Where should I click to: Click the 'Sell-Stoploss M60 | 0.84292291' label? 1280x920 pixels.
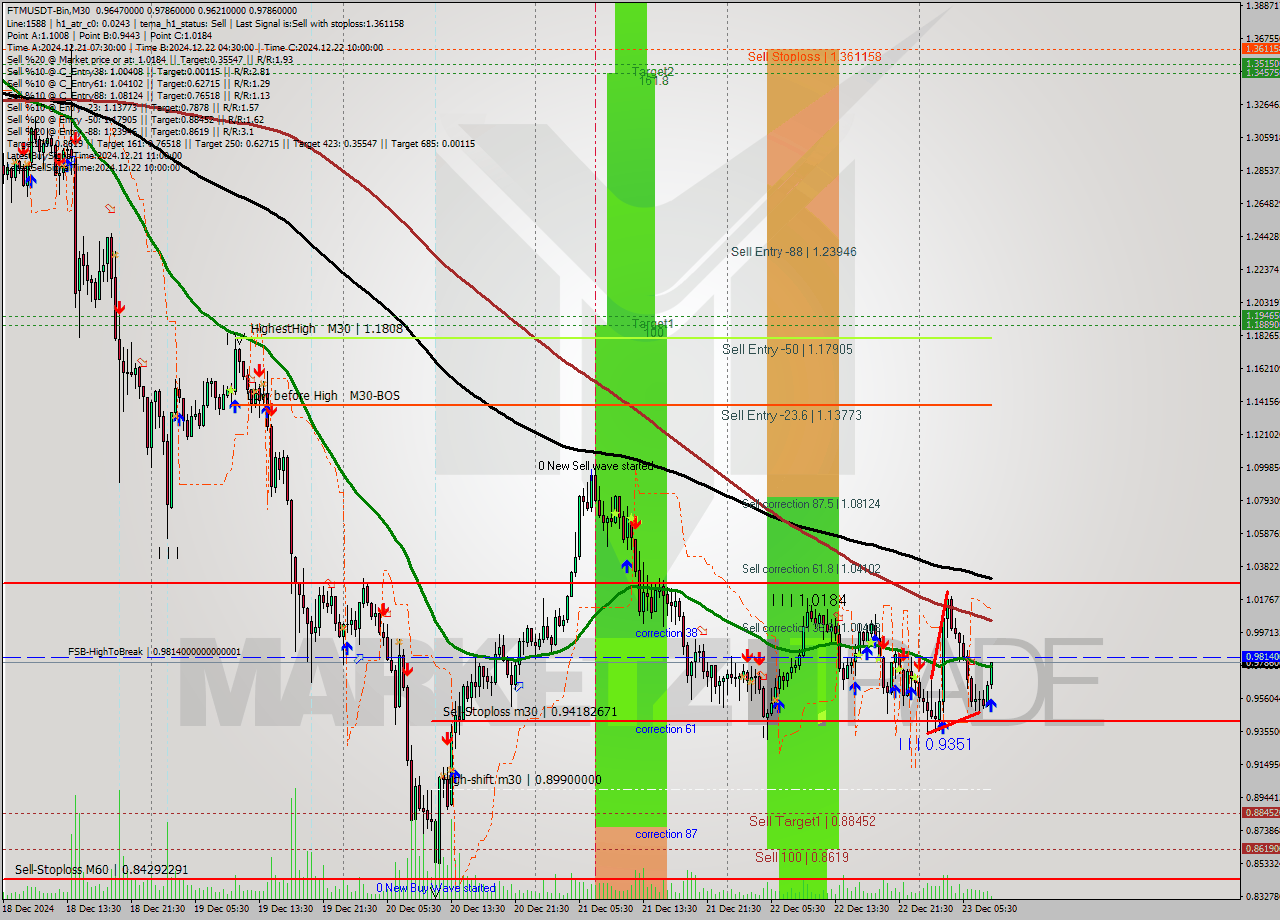point(101,870)
